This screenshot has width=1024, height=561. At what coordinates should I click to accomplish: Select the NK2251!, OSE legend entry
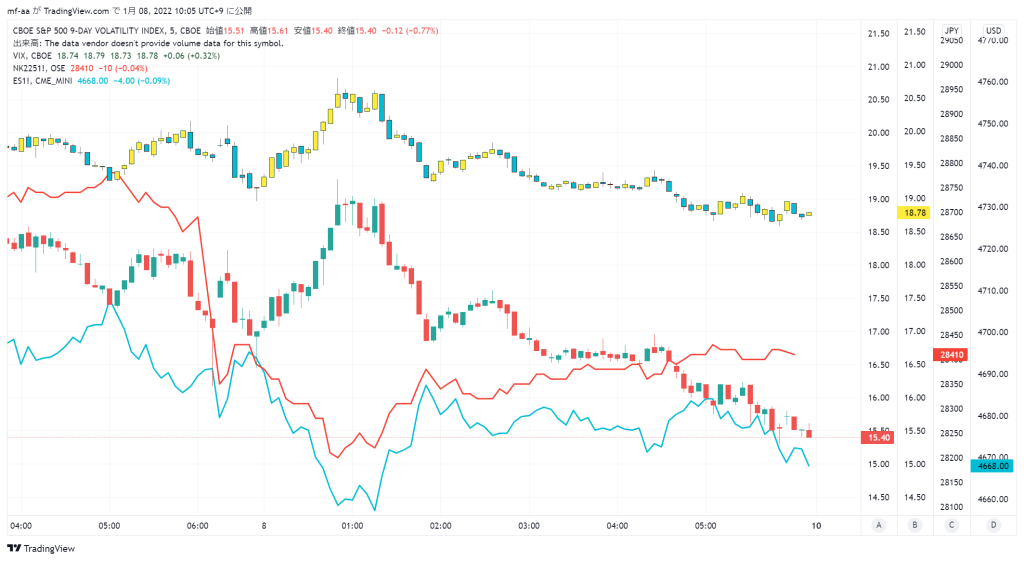tap(39, 69)
